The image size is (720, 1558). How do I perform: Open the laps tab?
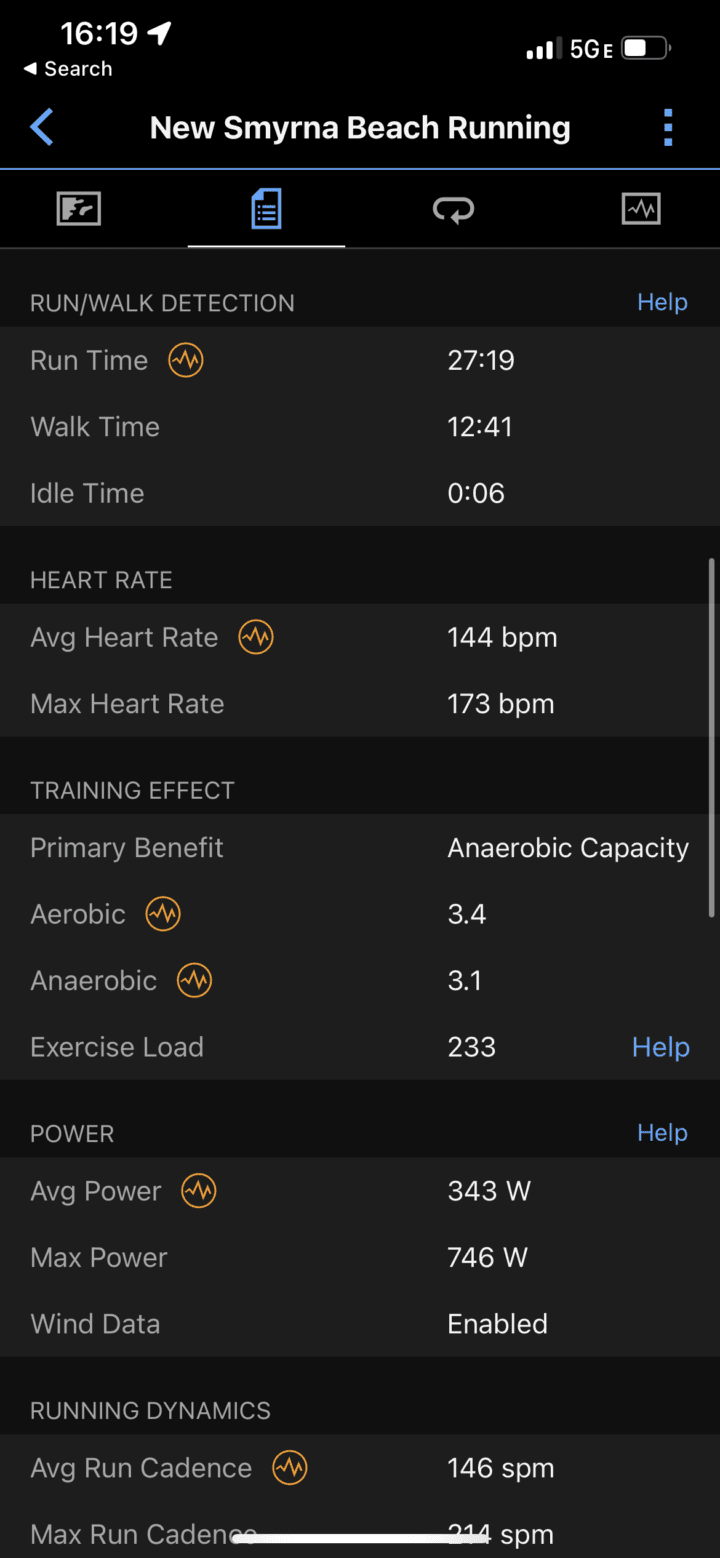click(453, 209)
